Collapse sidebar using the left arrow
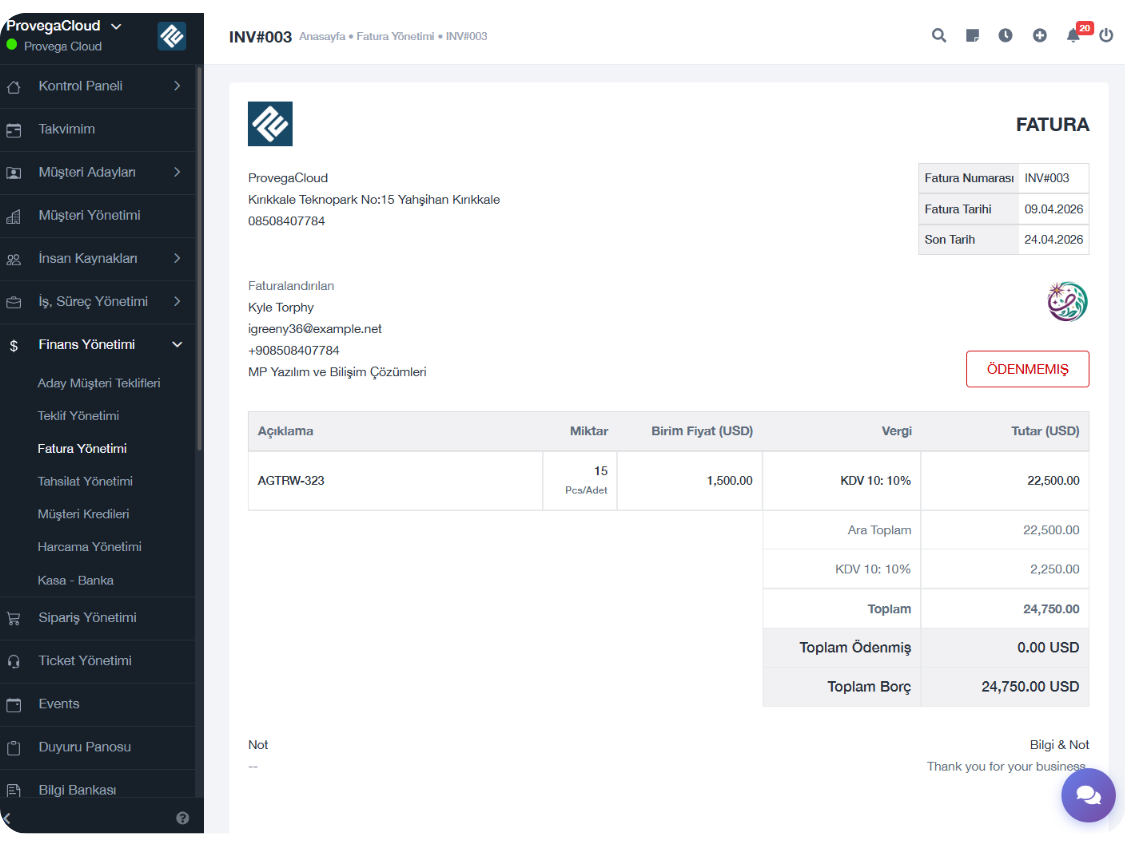Viewport: 1125px width, 844px height. [x=8, y=818]
